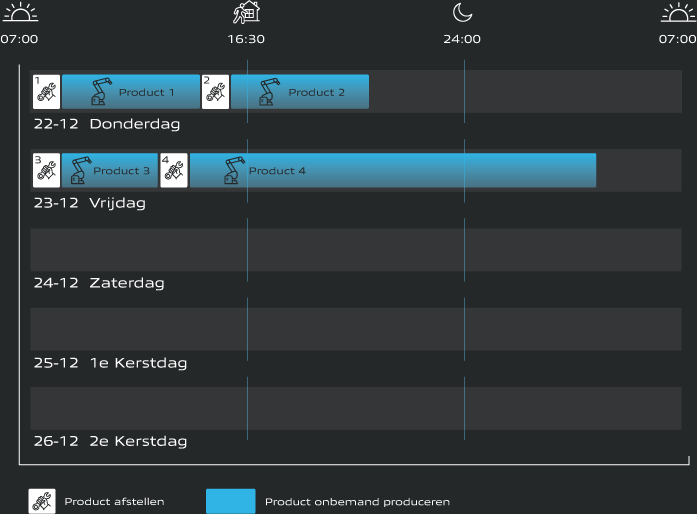Click the moon icon above 24:00

point(461,13)
